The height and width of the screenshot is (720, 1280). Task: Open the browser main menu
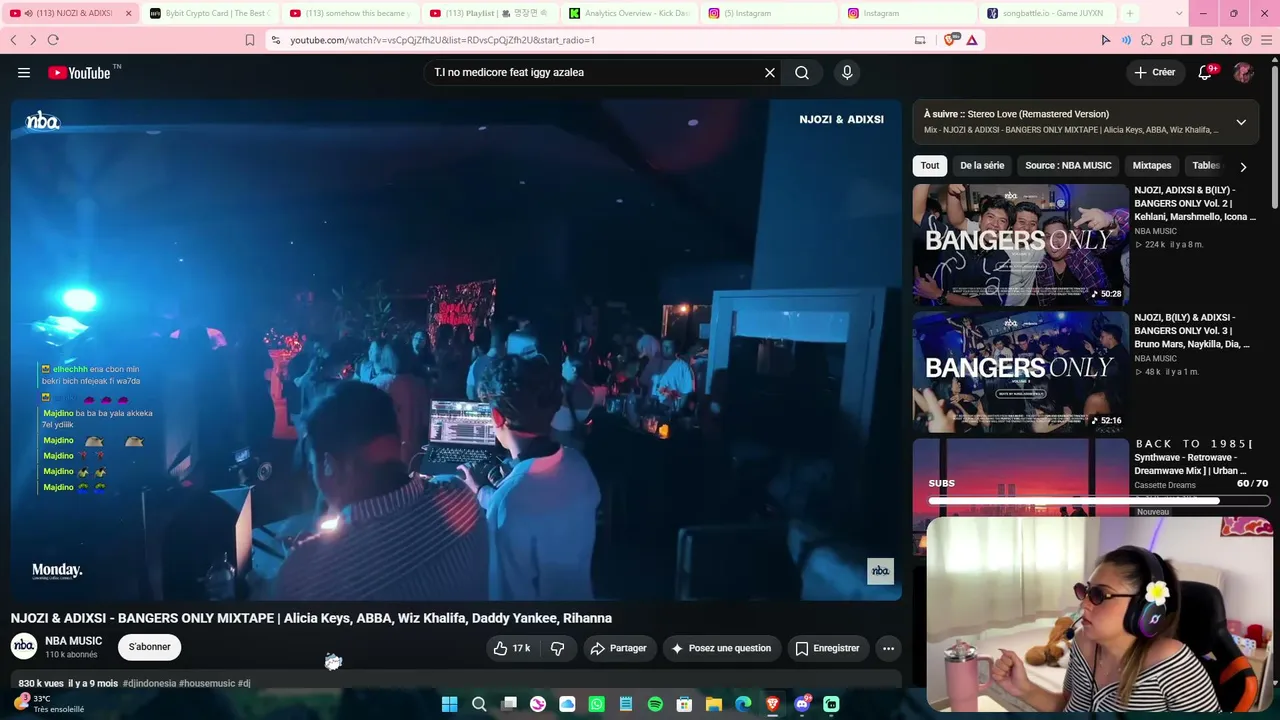[x=1266, y=40]
